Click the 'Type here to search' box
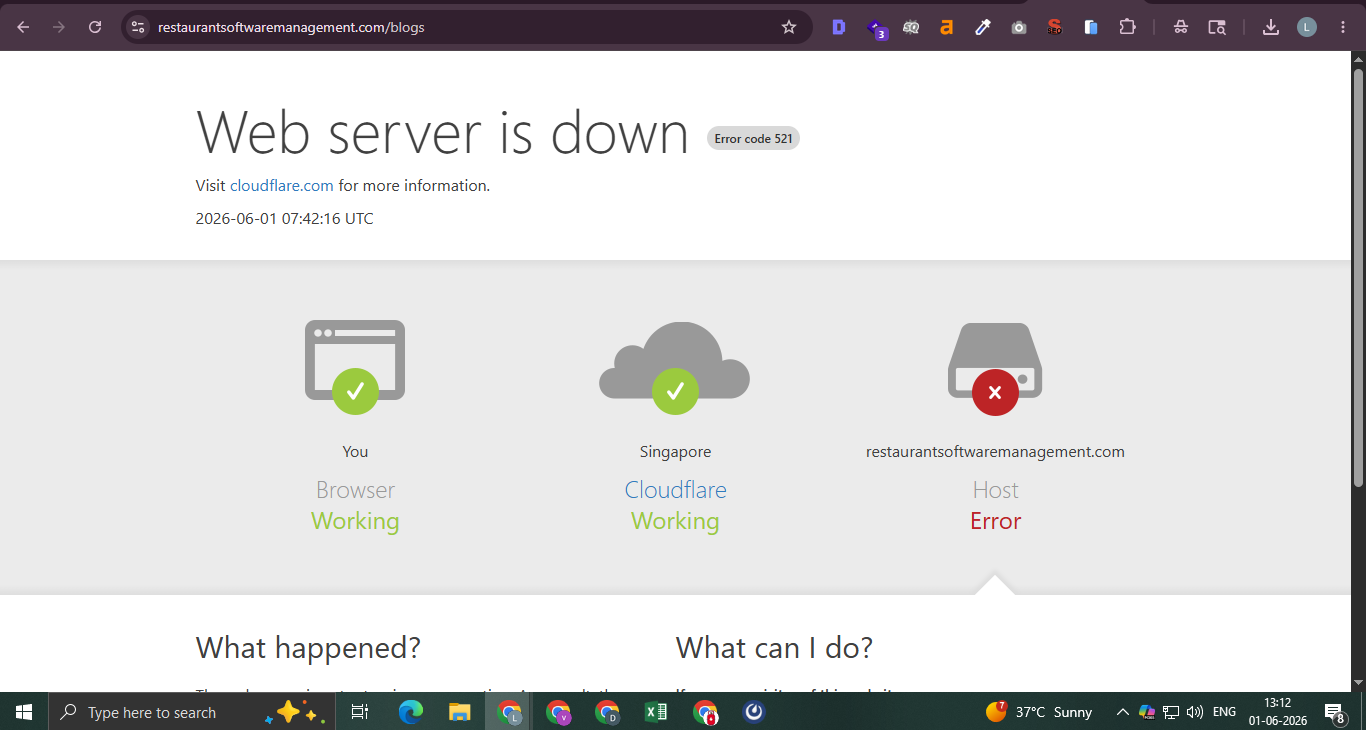The height and width of the screenshot is (730, 1366). point(192,712)
